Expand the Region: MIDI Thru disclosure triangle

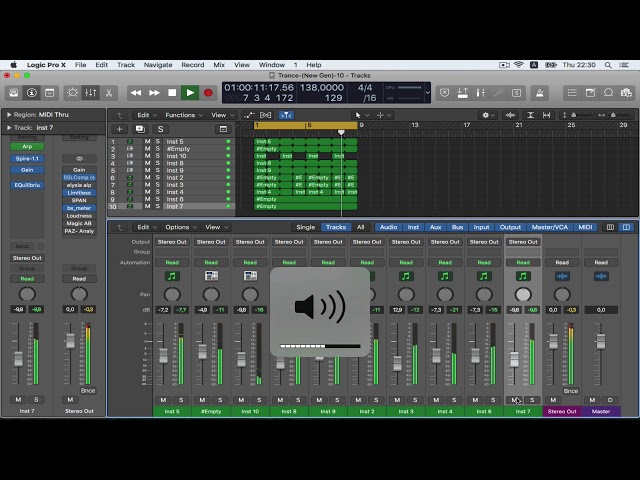[9, 115]
